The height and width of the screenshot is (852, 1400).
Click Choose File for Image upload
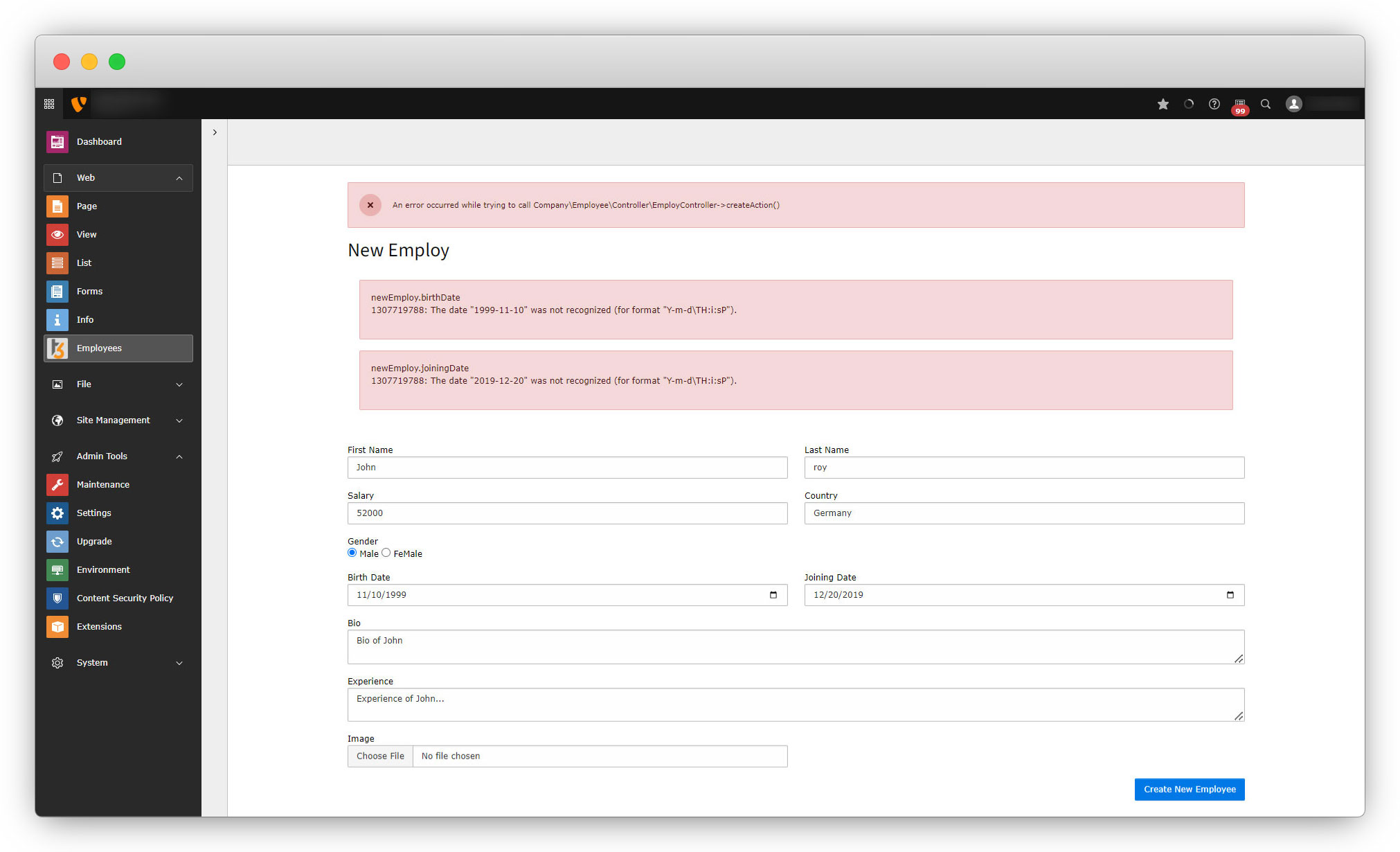pyautogui.click(x=380, y=756)
